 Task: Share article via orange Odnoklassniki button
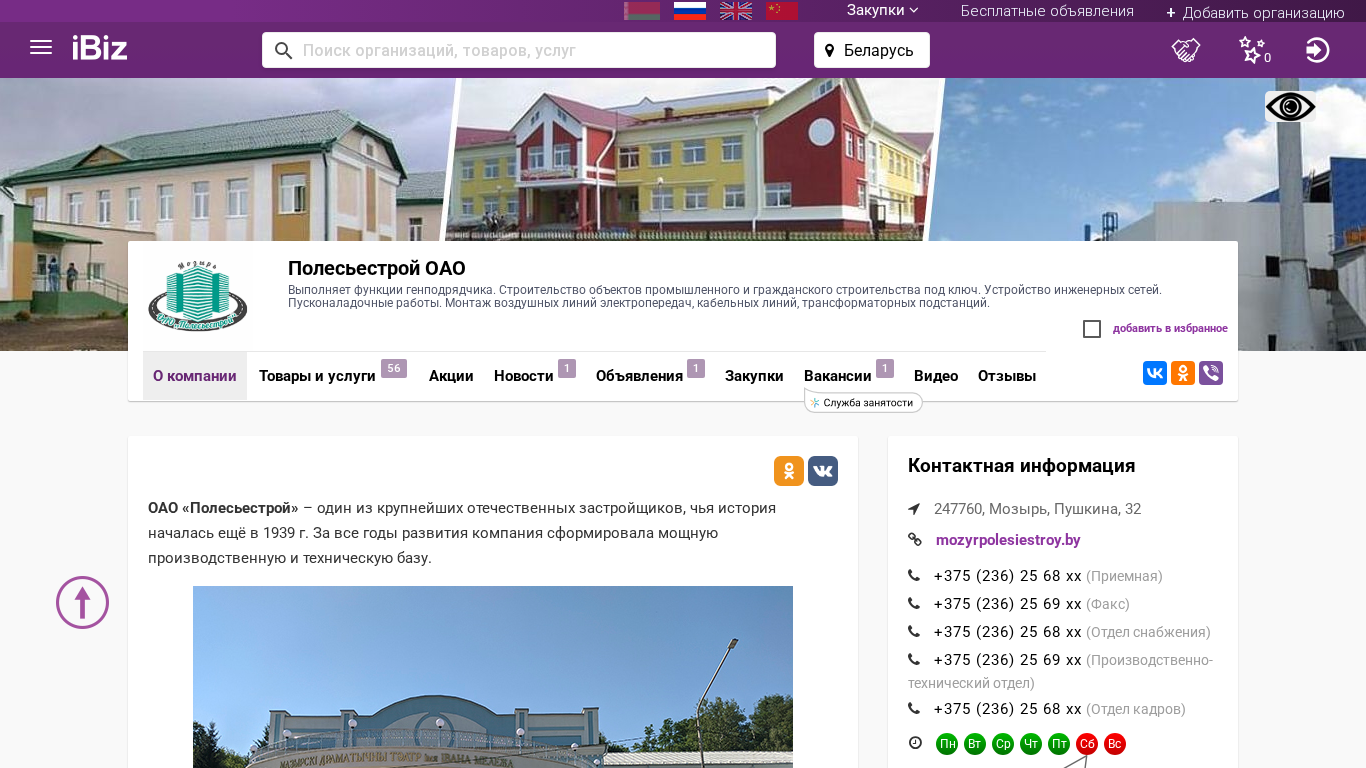[x=789, y=471]
